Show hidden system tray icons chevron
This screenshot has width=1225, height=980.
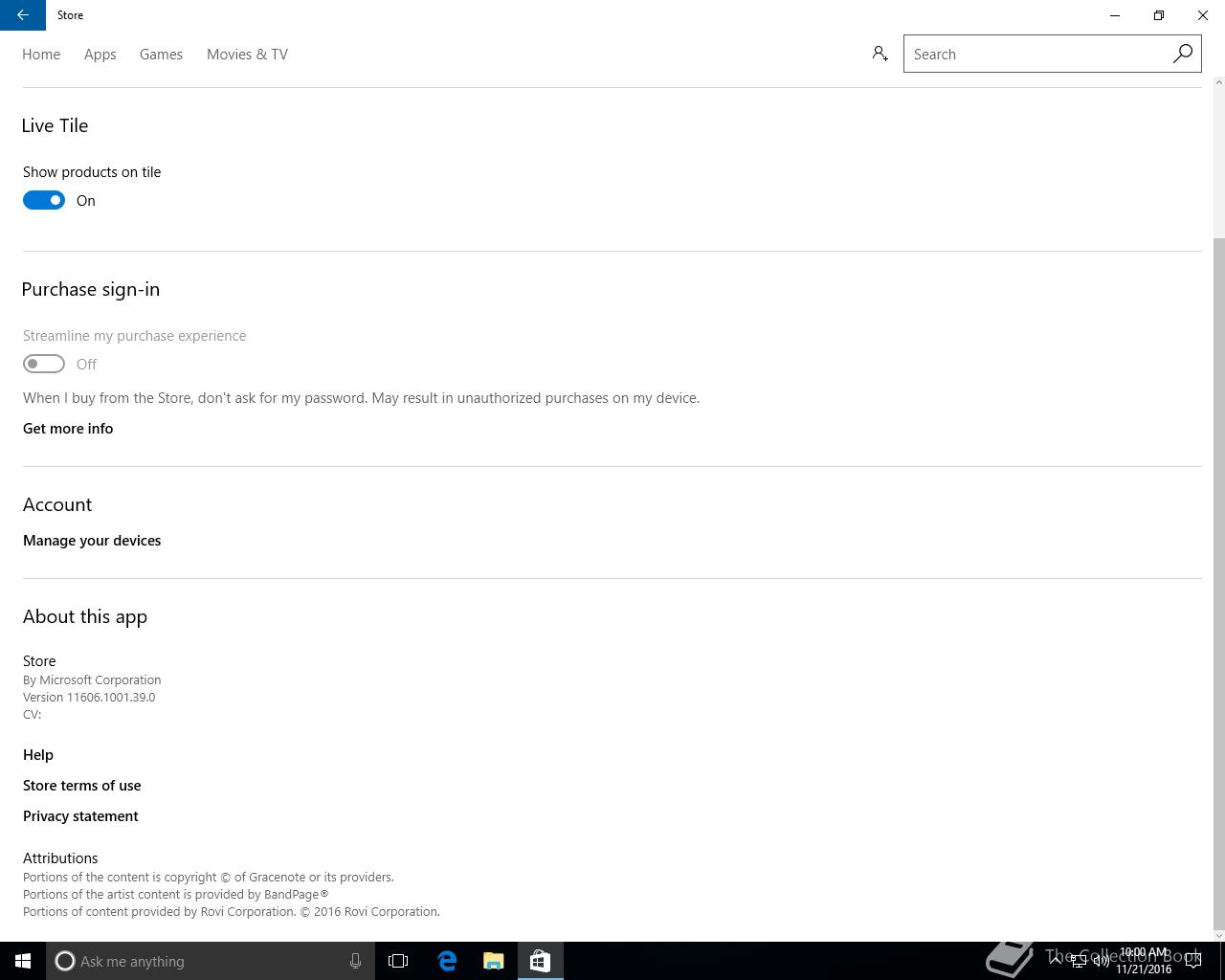point(1056,961)
